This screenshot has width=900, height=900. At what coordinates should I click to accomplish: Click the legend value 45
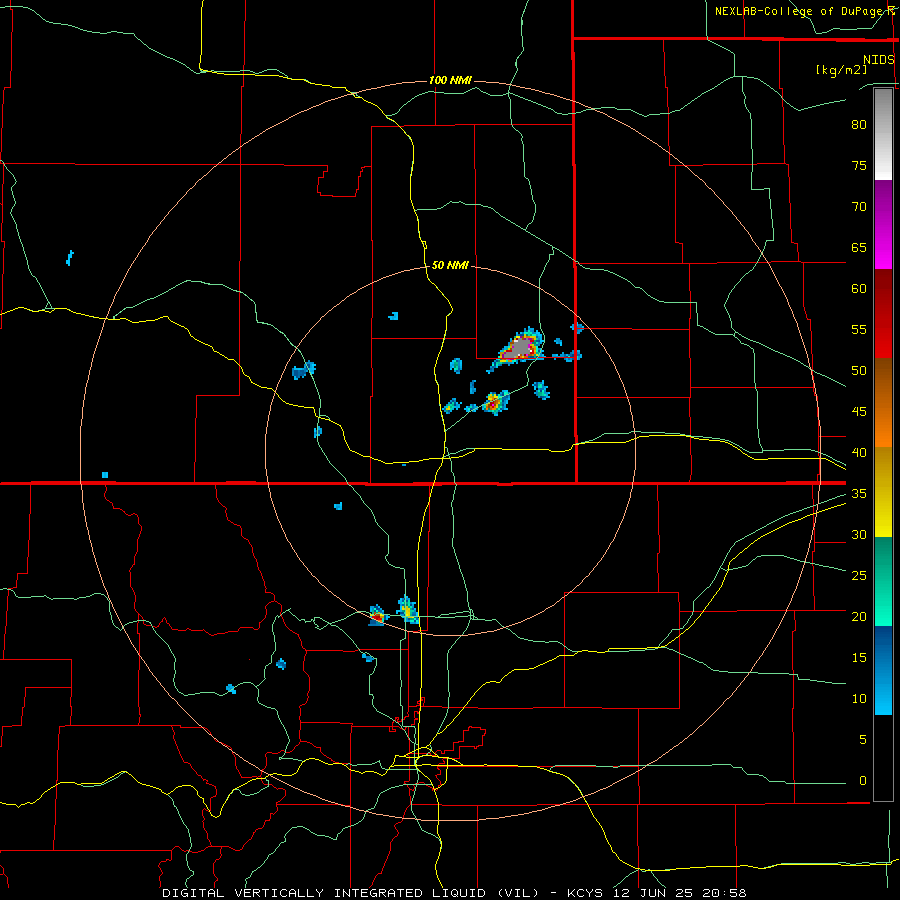pos(859,412)
